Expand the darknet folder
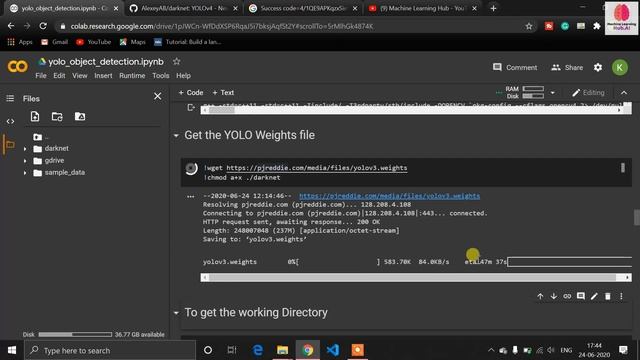 (x=25, y=149)
